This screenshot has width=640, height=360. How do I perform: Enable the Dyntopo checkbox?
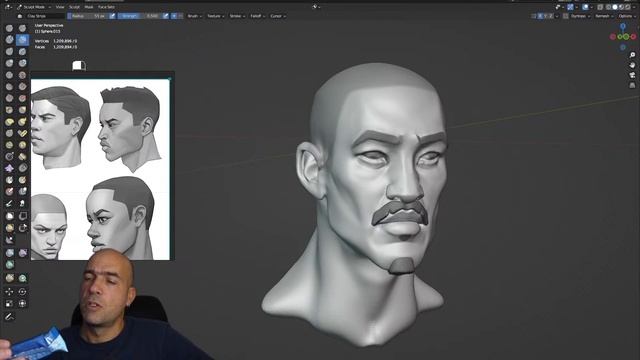coord(566,16)
